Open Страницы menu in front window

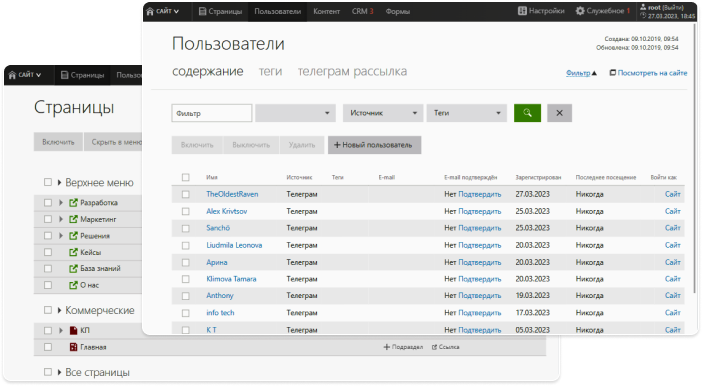[220, 11]
